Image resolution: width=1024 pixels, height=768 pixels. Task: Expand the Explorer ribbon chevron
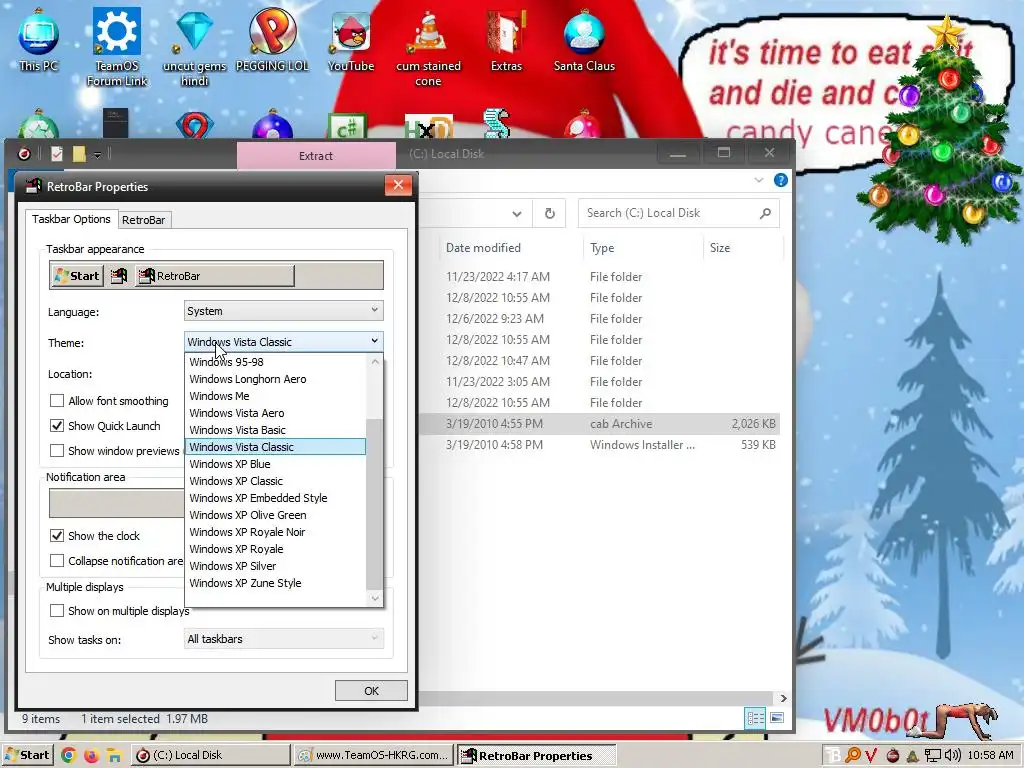click(x=759, y=180)
